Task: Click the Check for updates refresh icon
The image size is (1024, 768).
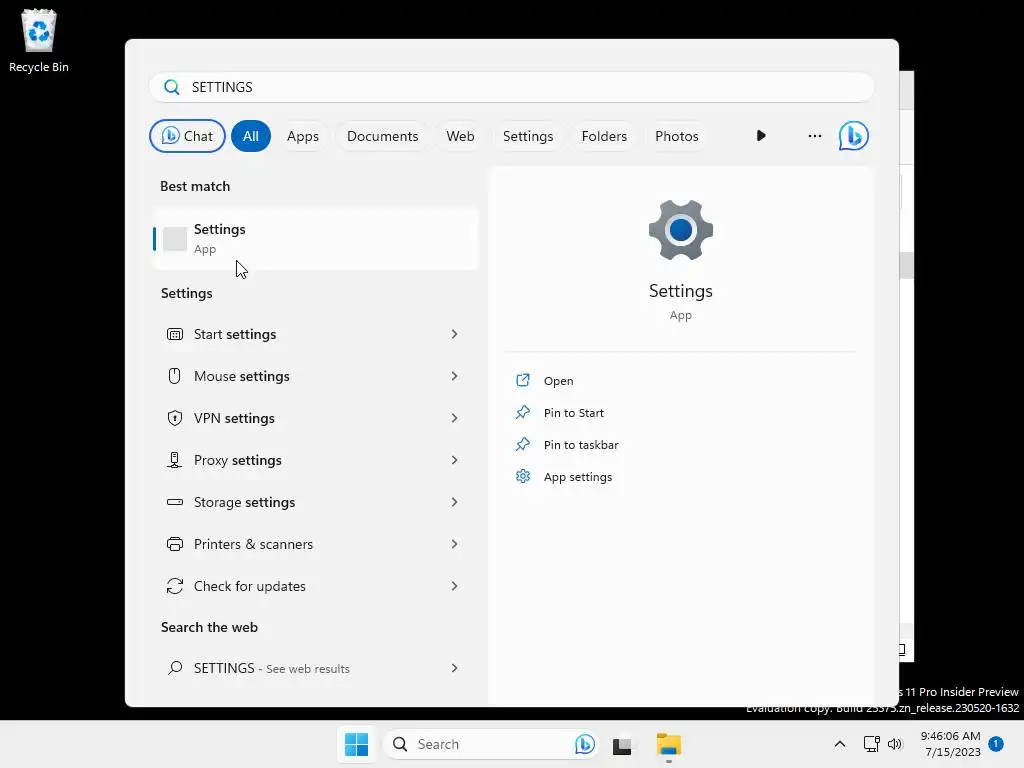Action: pyautogui.click(x=174, y=586)
